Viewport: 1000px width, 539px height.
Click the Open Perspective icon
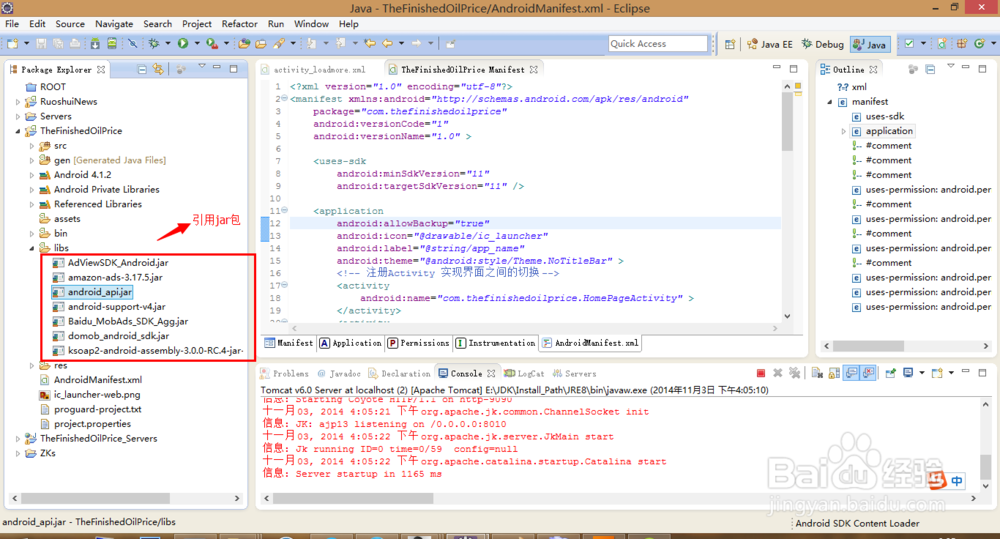(730, 44)
